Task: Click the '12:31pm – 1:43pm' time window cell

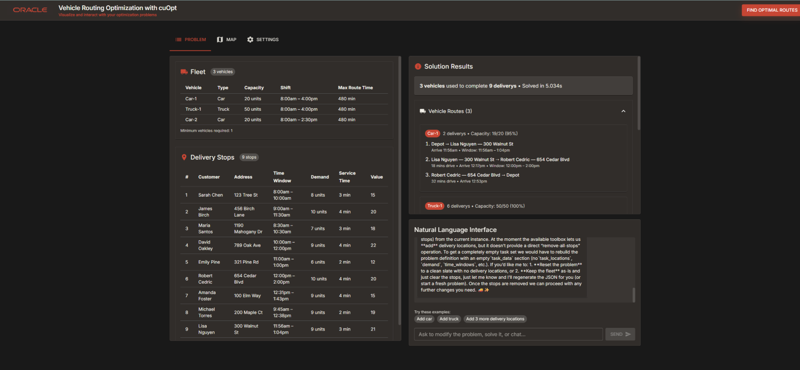Action: [x=284, y=296]
